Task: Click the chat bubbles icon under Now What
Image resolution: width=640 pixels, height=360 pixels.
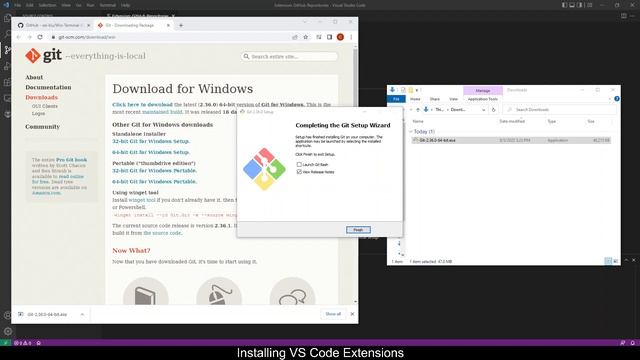Action: click(x=292, y=291)
